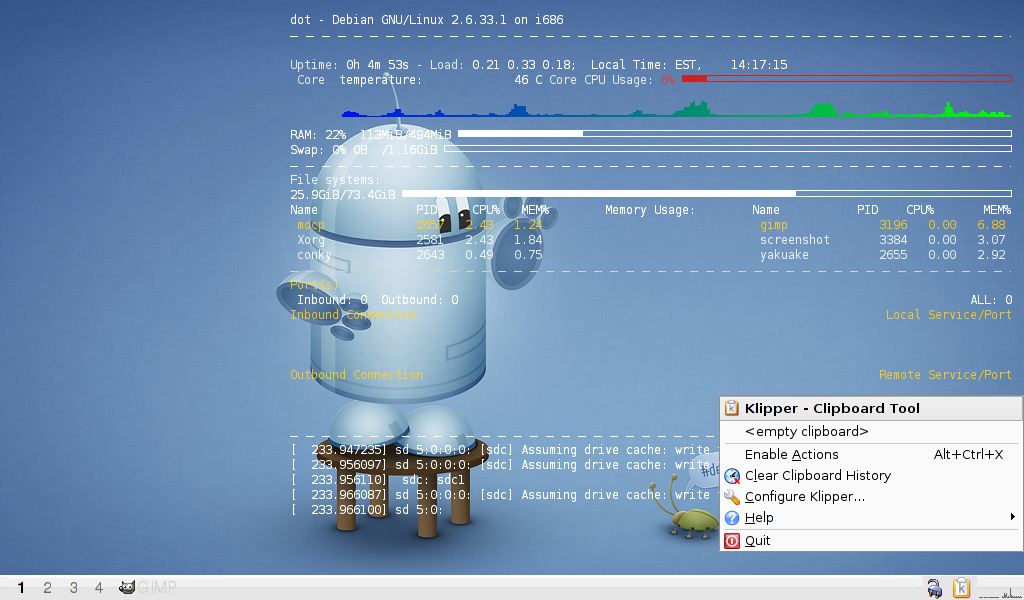This screenshot has height=600, width=1024.
Task: Switch to workspace 1 in the taskbar pager
Action: pyautogui.click(x=21, y=588)
